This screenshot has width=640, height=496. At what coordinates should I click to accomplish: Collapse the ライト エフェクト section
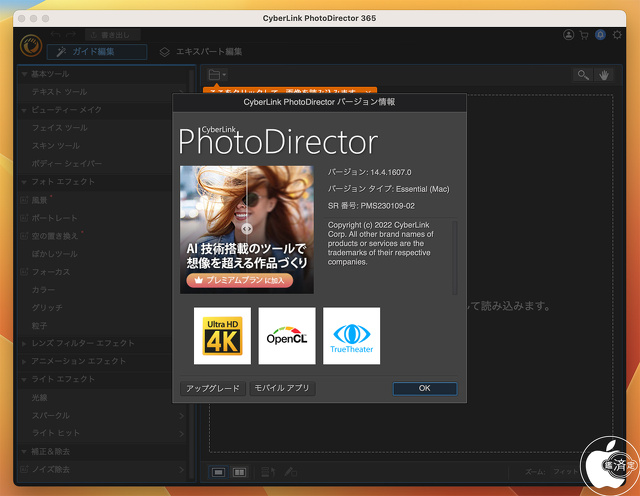pos(24,380)
